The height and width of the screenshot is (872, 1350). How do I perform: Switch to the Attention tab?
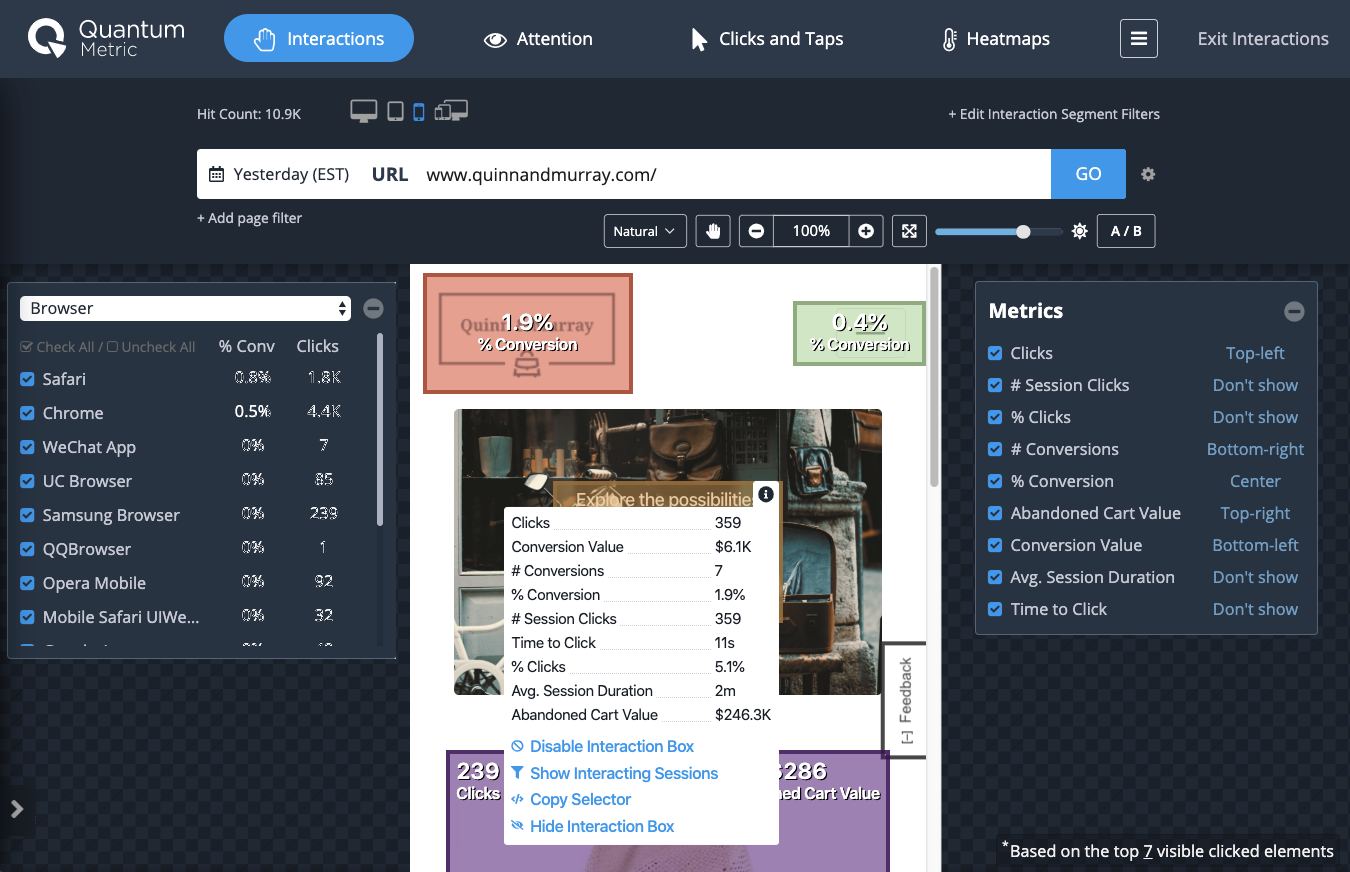click(x=538, y=39)
